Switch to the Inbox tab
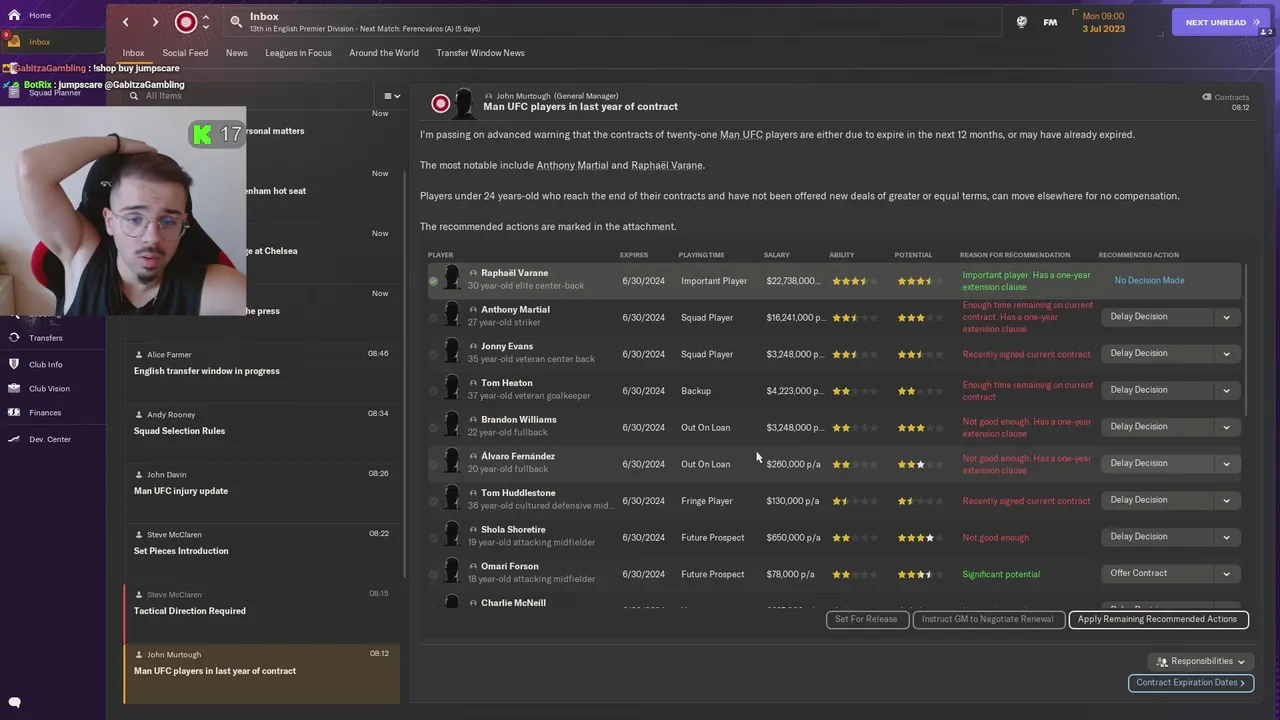 tap(133, 53)
